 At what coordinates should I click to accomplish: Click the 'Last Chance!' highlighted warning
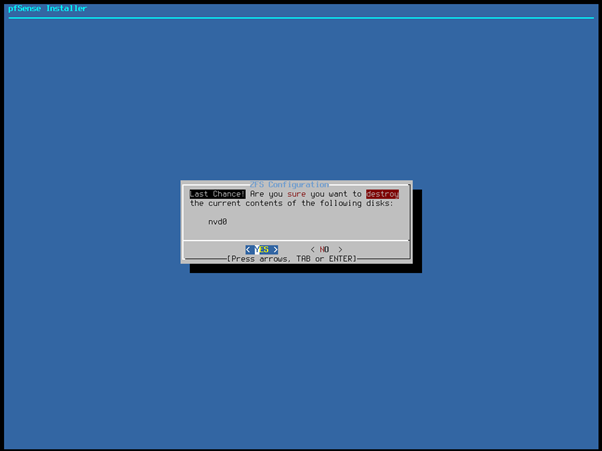coord(217,194)
